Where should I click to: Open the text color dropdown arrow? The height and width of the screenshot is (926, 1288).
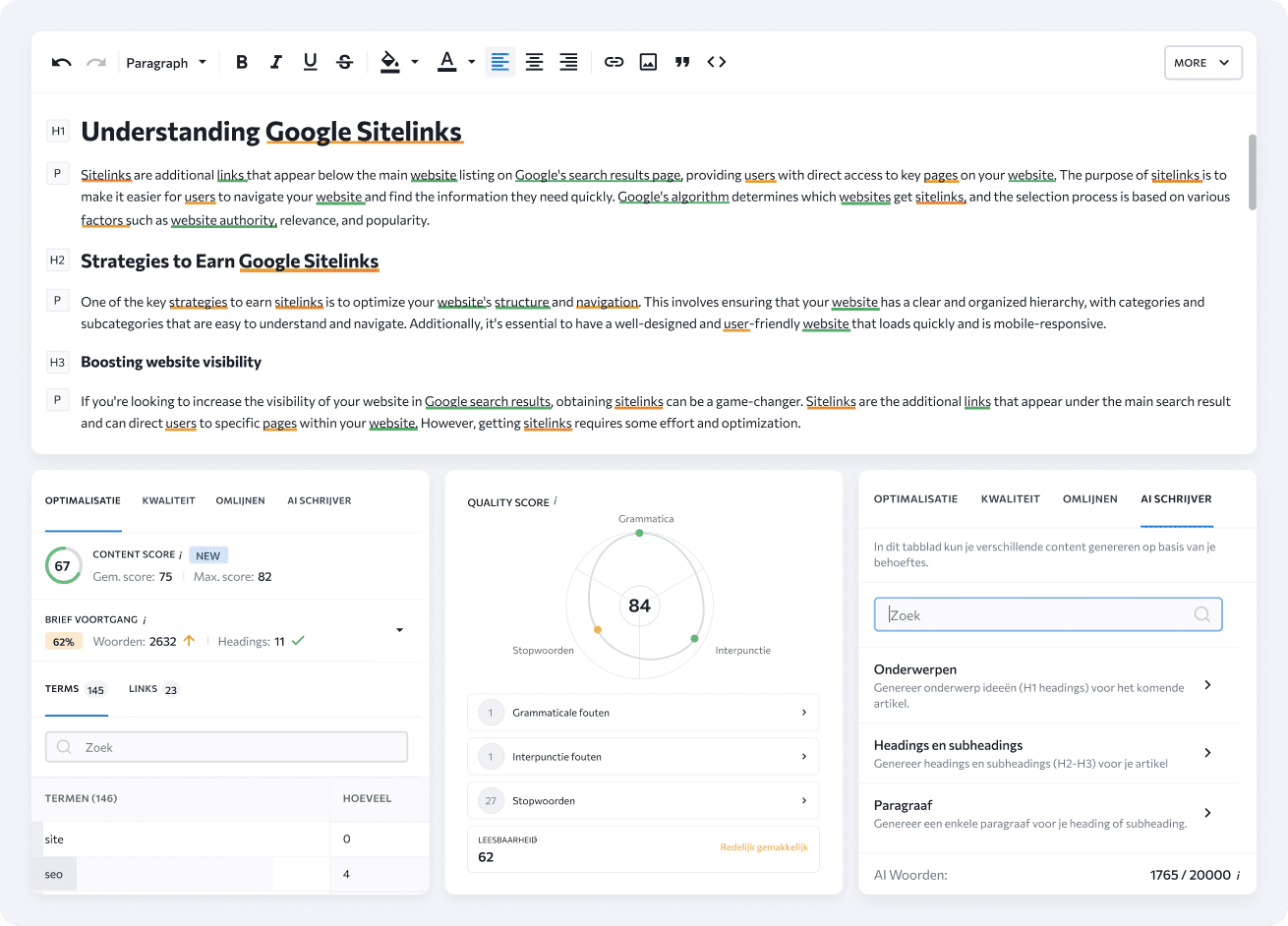tap(472, 62)
